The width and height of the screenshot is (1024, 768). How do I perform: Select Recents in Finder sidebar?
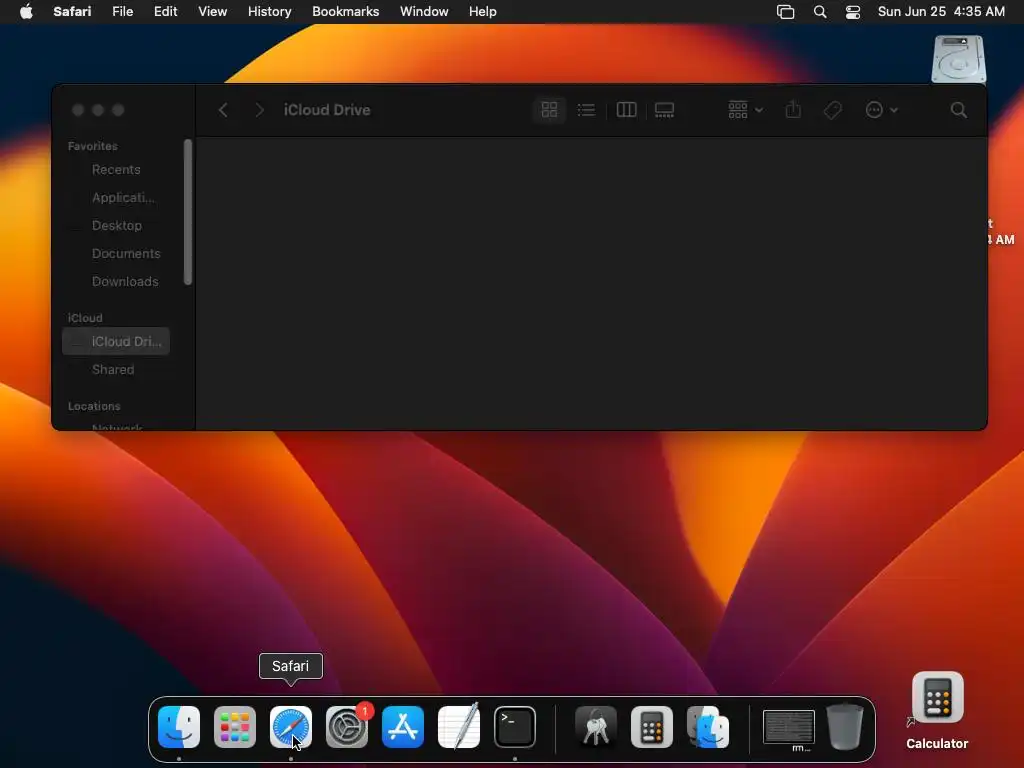click(x=116, y=170)
